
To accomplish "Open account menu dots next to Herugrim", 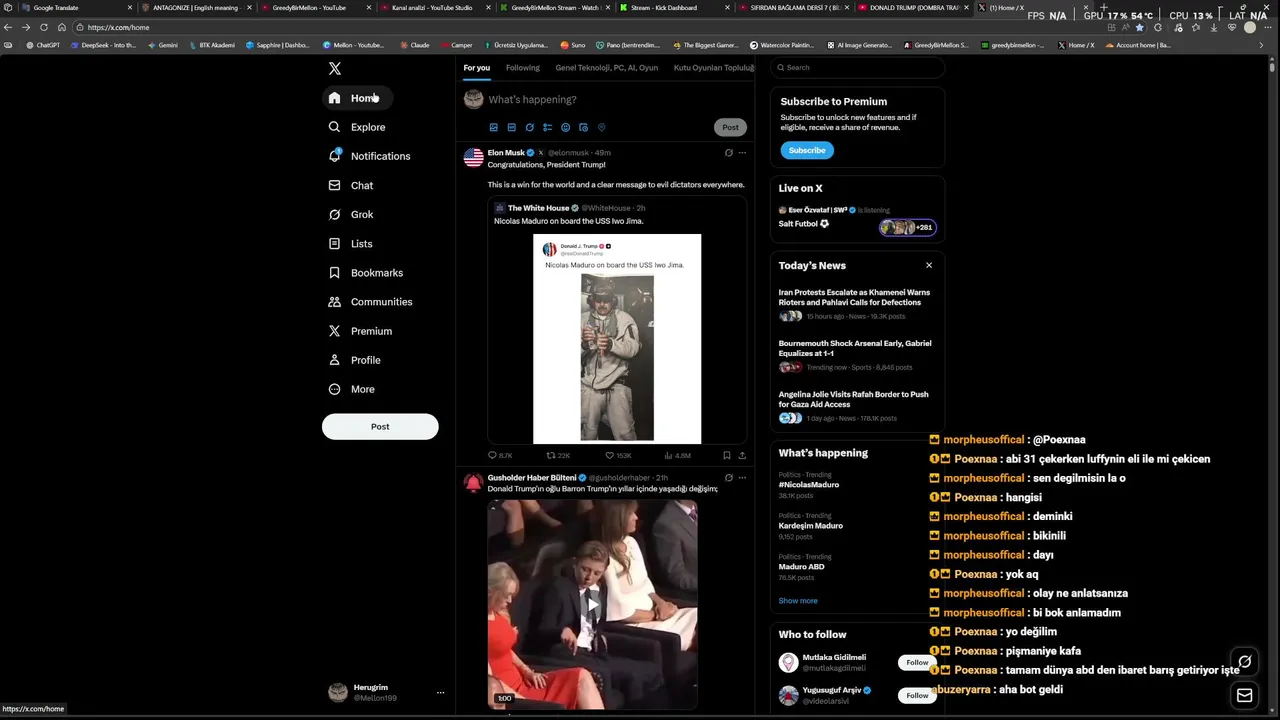I will coord(440,692).
